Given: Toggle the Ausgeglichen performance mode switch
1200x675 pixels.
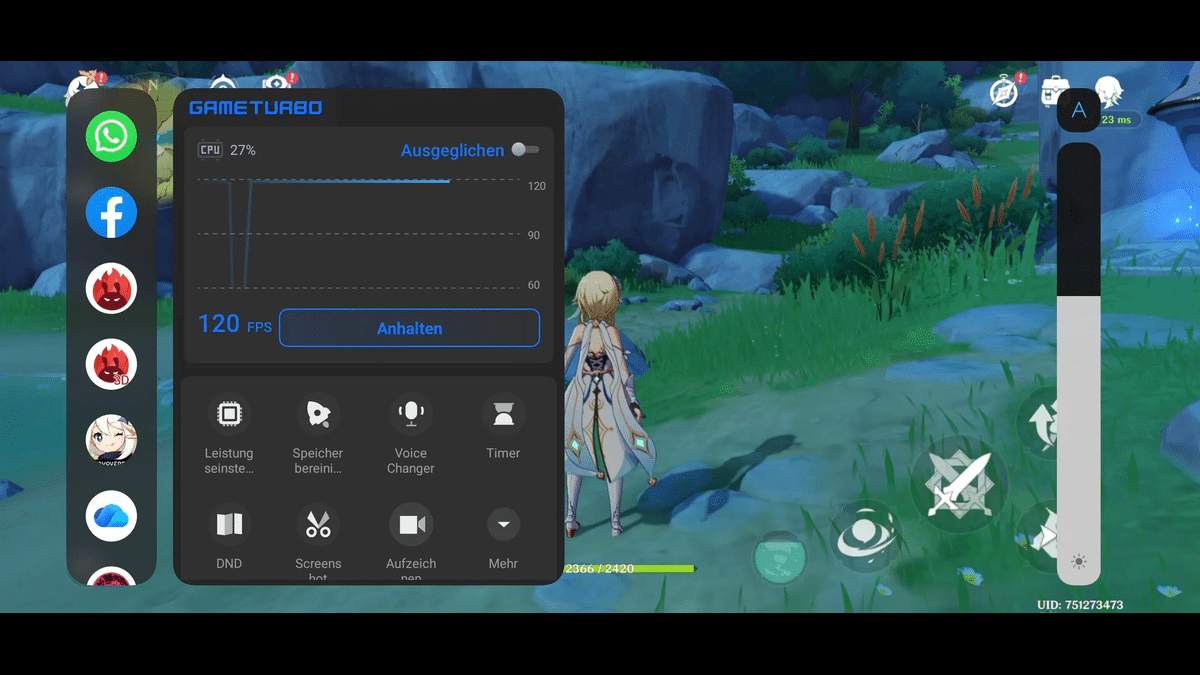Looking at the screenshot, I should [x=524, y=150].
